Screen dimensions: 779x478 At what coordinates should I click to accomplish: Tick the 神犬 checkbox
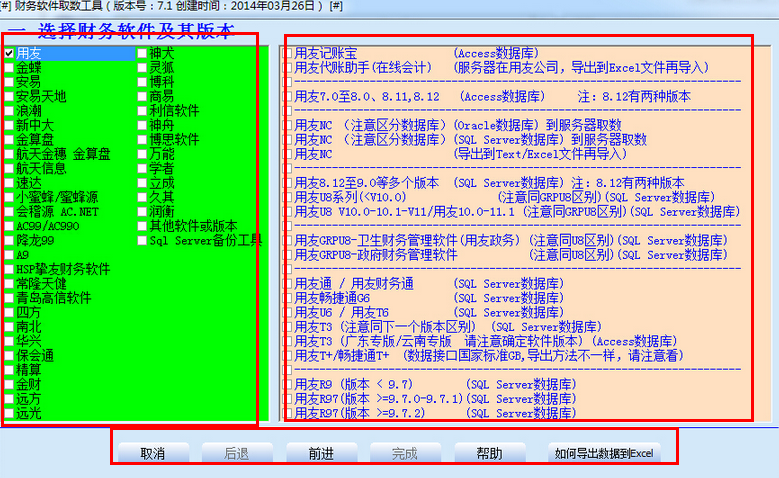142,53
